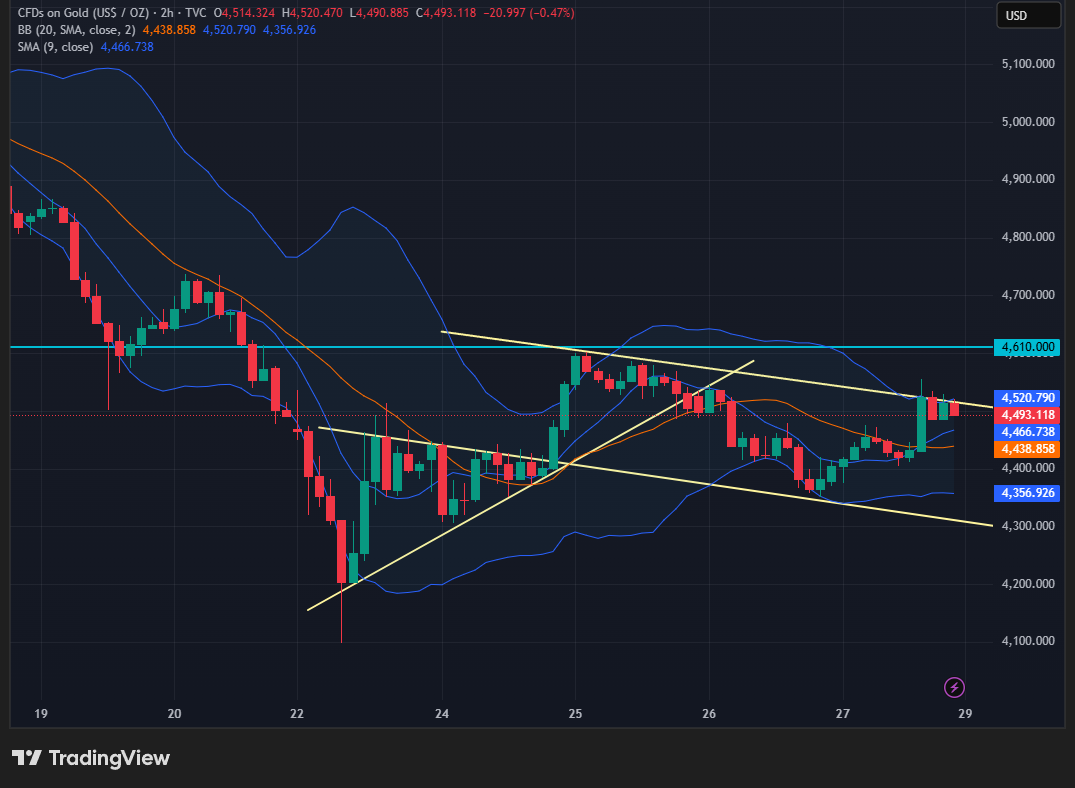Click date label 22 on time axis
This screenshot has width=1075, height=788.
pyautogui.click(x=296, y=714)
